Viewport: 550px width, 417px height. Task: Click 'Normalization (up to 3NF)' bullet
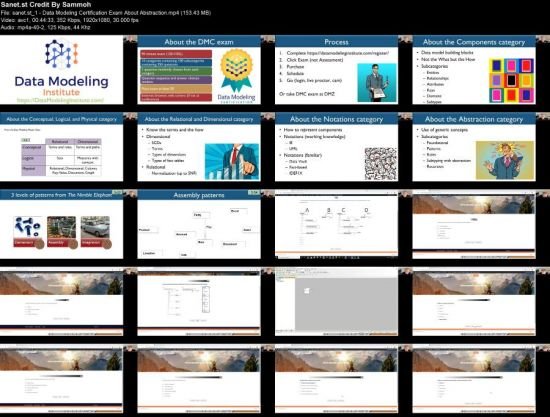pyautogui.click(x=174, y=173)
